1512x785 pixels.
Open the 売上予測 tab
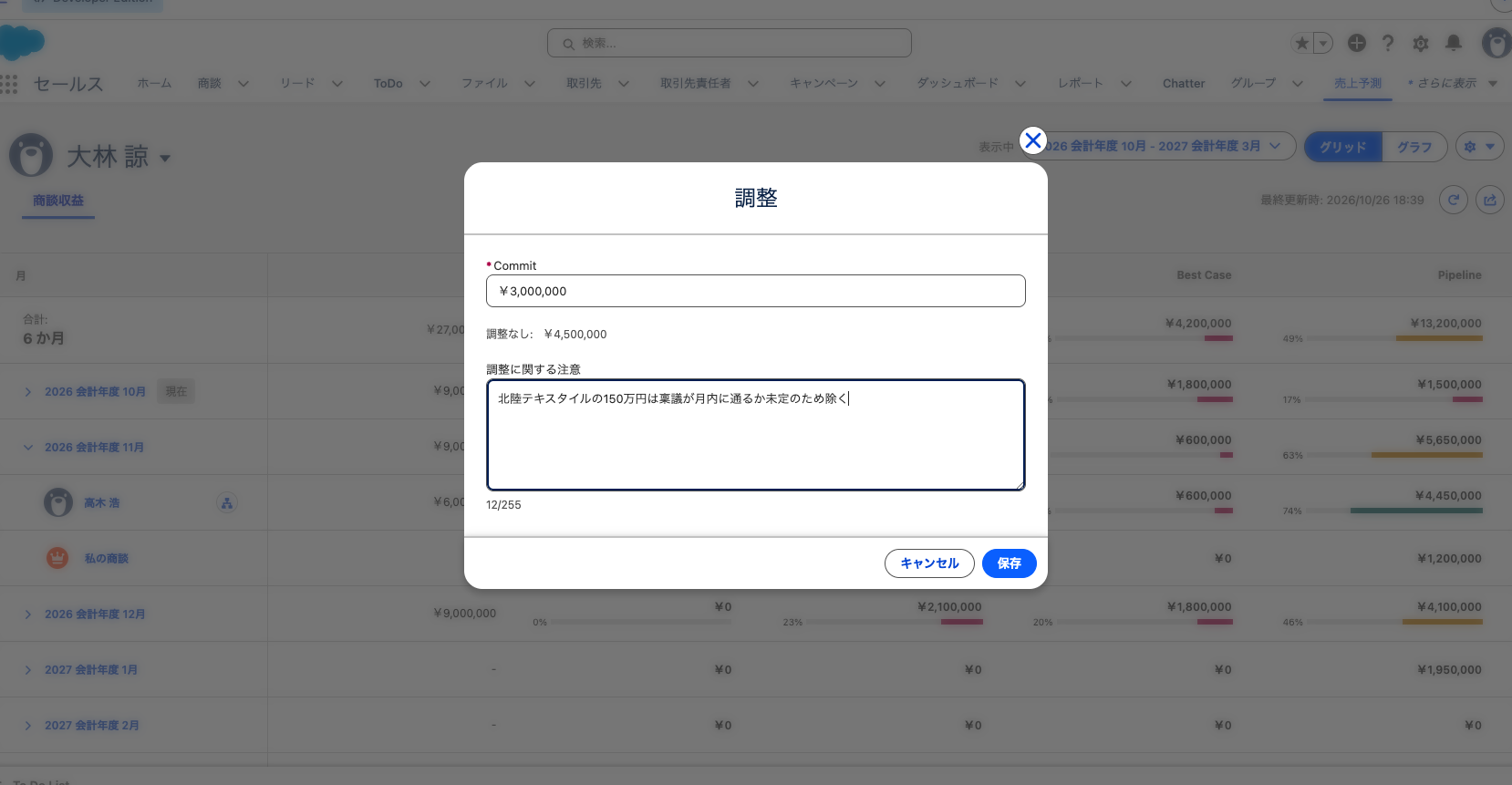coord(1358,83)
